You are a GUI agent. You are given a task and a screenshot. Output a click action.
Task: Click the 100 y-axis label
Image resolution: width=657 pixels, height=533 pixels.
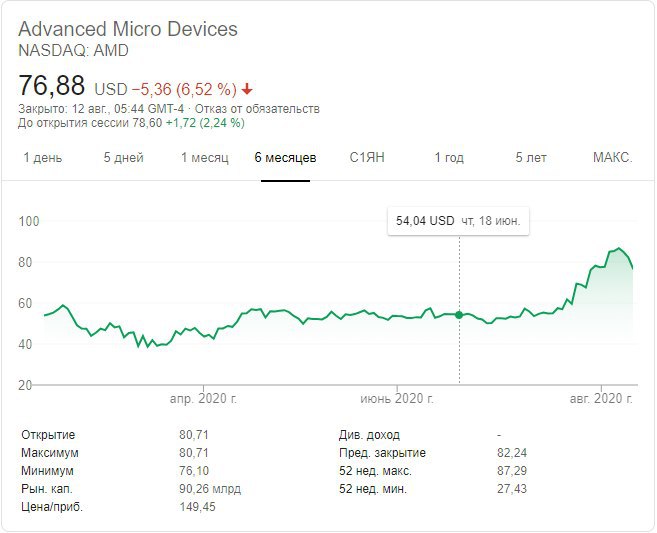28,221
